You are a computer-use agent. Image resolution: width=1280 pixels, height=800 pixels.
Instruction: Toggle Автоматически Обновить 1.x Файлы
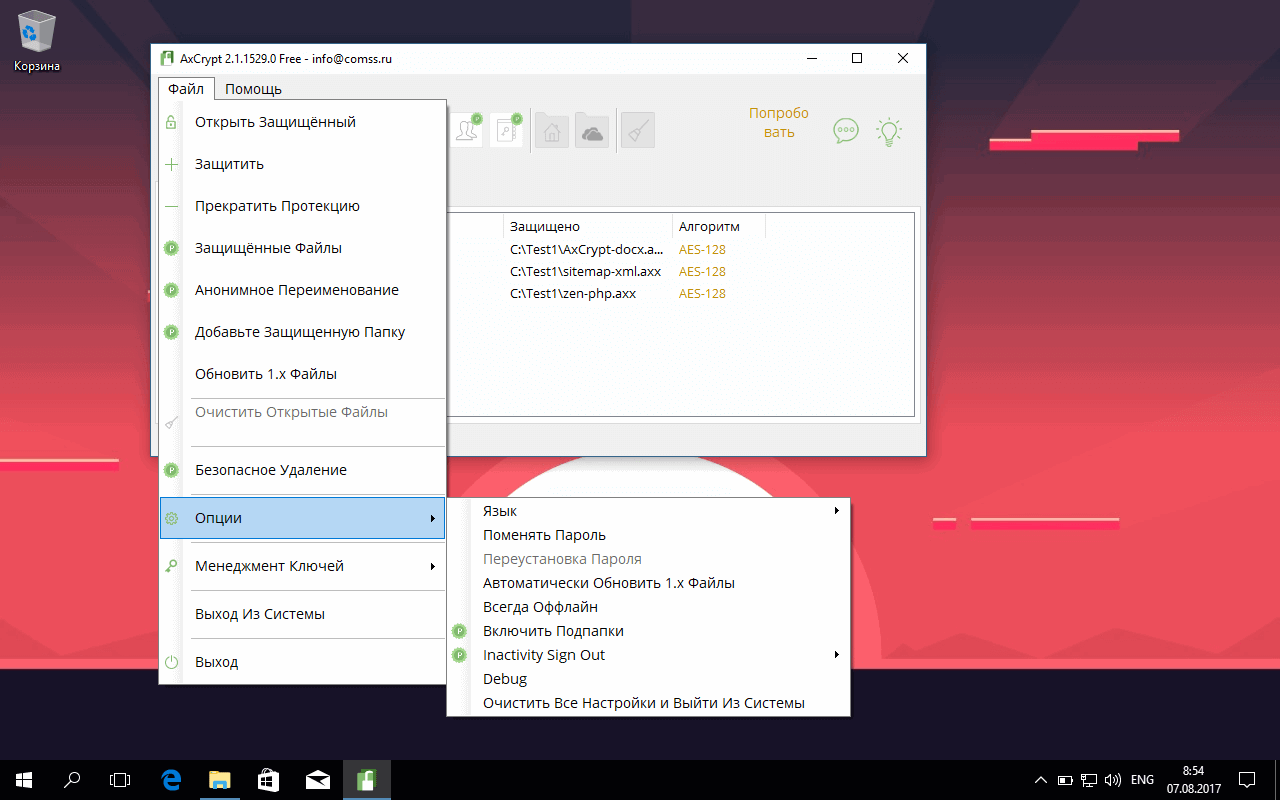point(648,583)
